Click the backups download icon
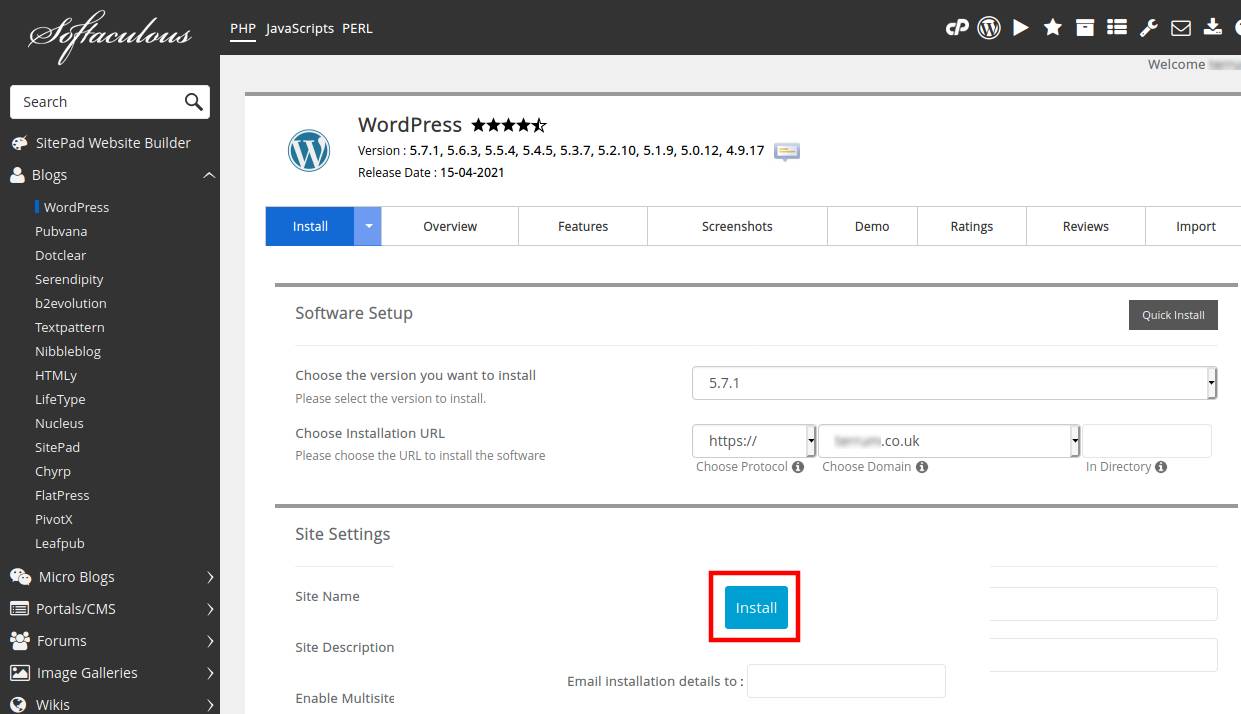 [1213, 28]
